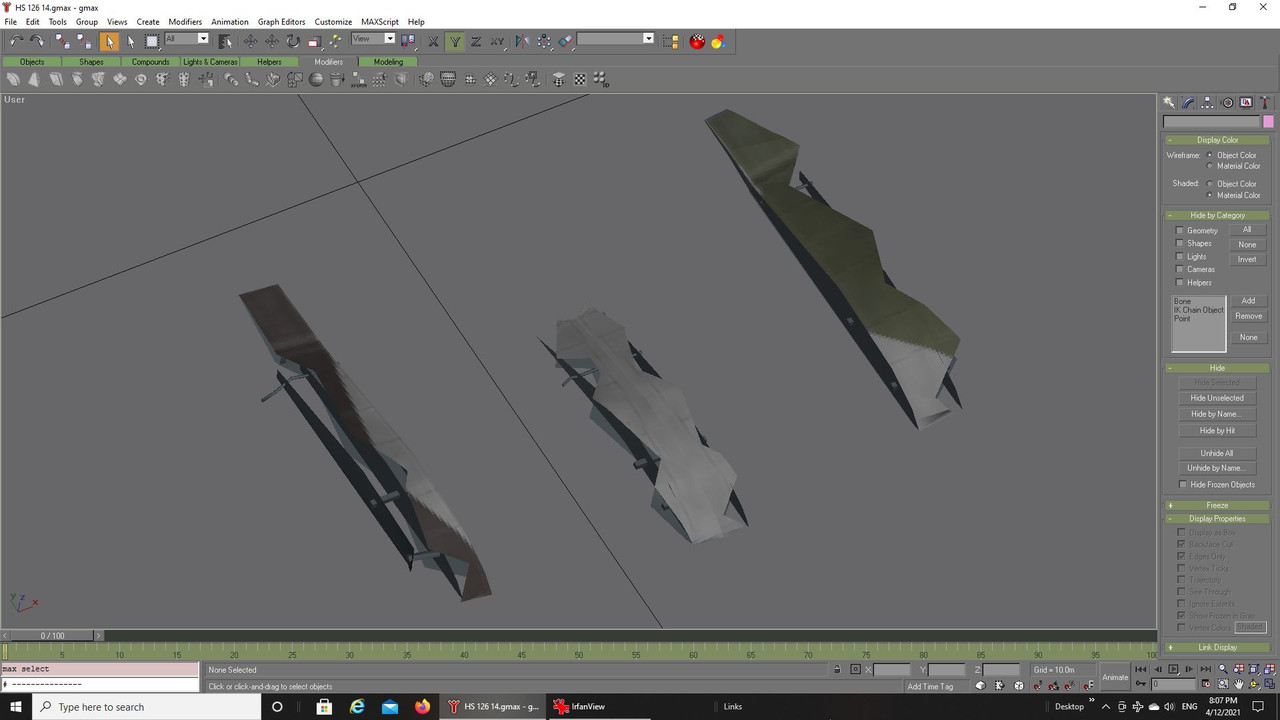Open the Hierarchy command panel tab
1280x720 pixels.
pos(1207,103)
